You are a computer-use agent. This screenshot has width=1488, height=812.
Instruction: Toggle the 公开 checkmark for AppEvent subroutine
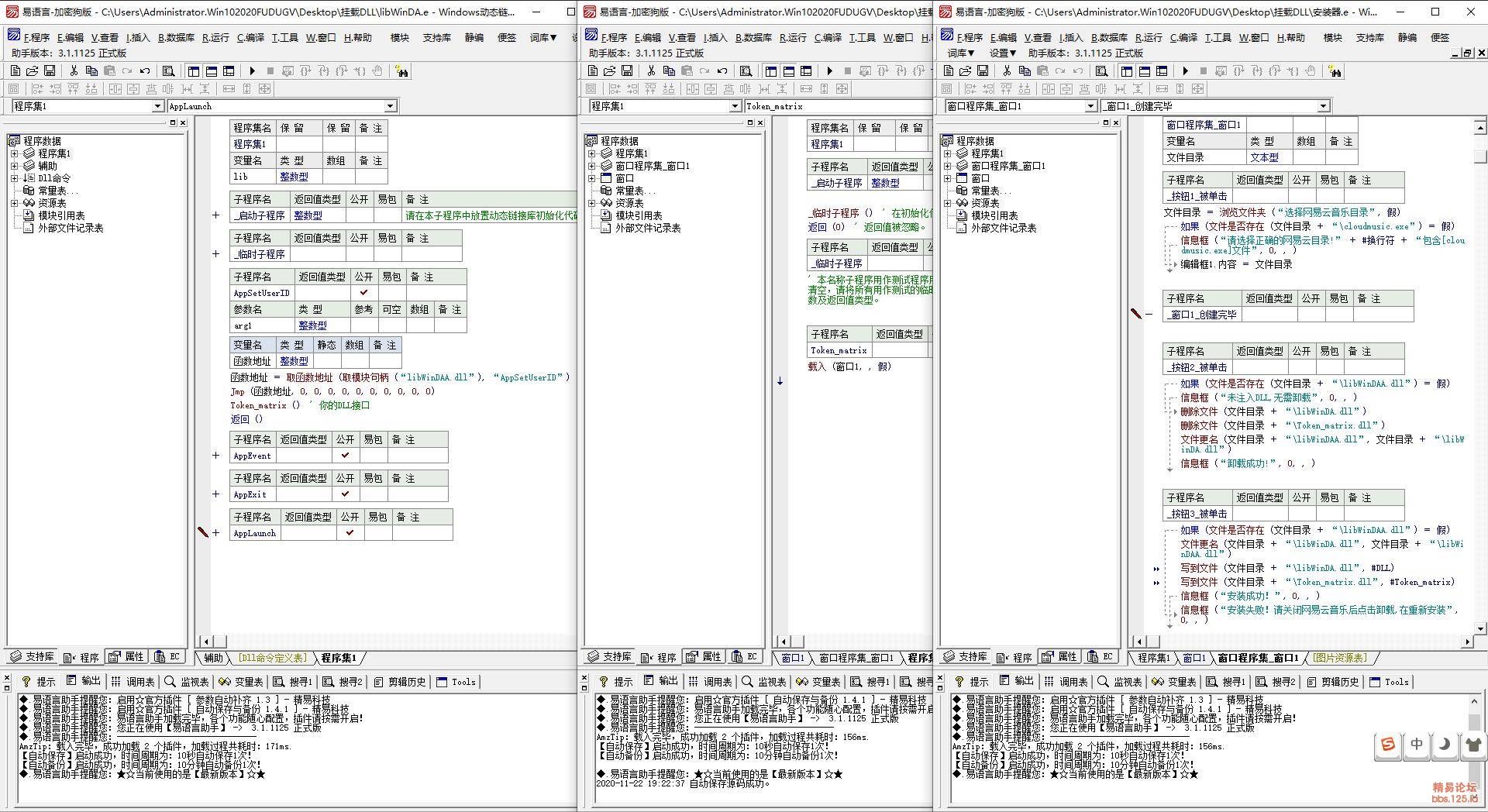tap(345, 456)
